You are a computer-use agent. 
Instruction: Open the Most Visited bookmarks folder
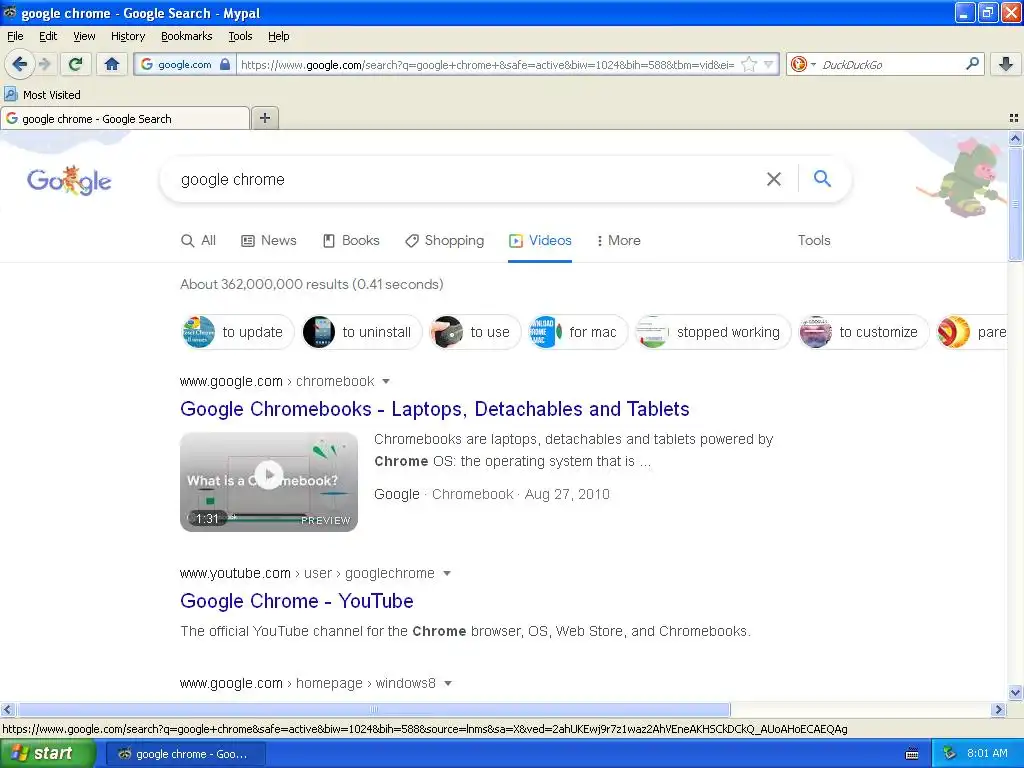click(43, 95)
